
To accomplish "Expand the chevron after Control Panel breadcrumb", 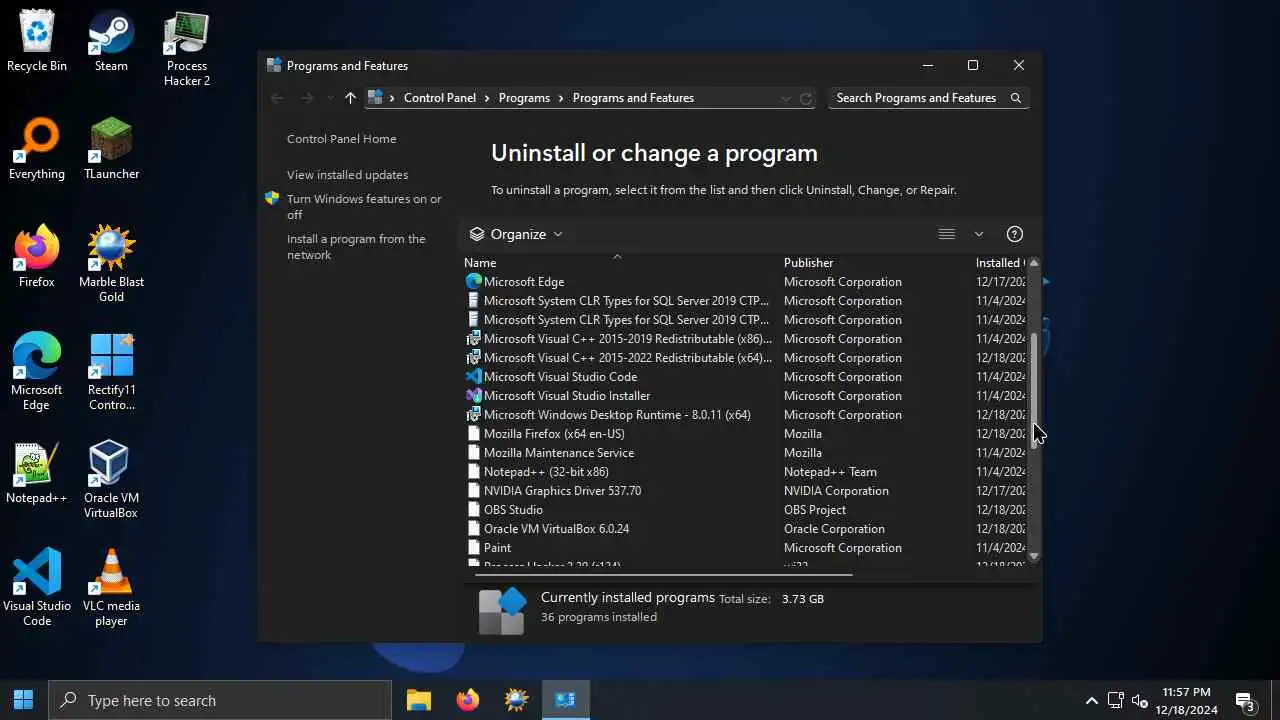I will click(x=487, y=98).
